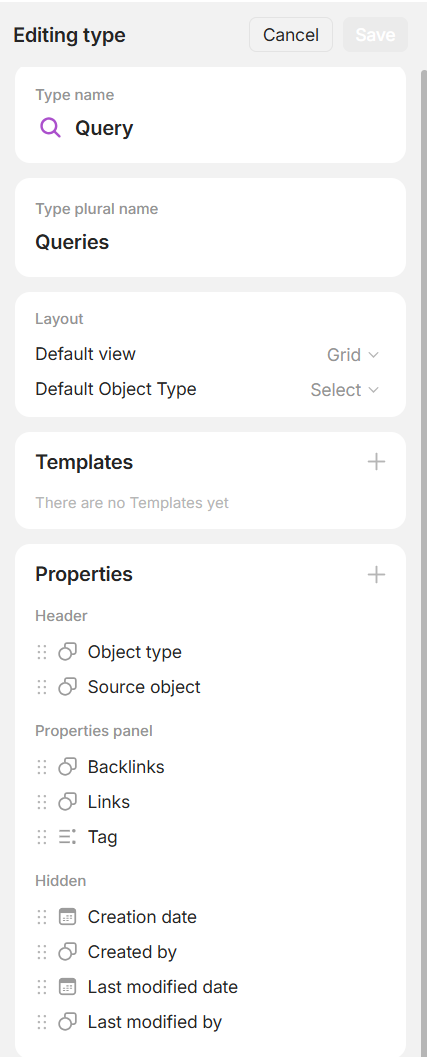Click the Last modified date calendar icon

click(67, 987)
